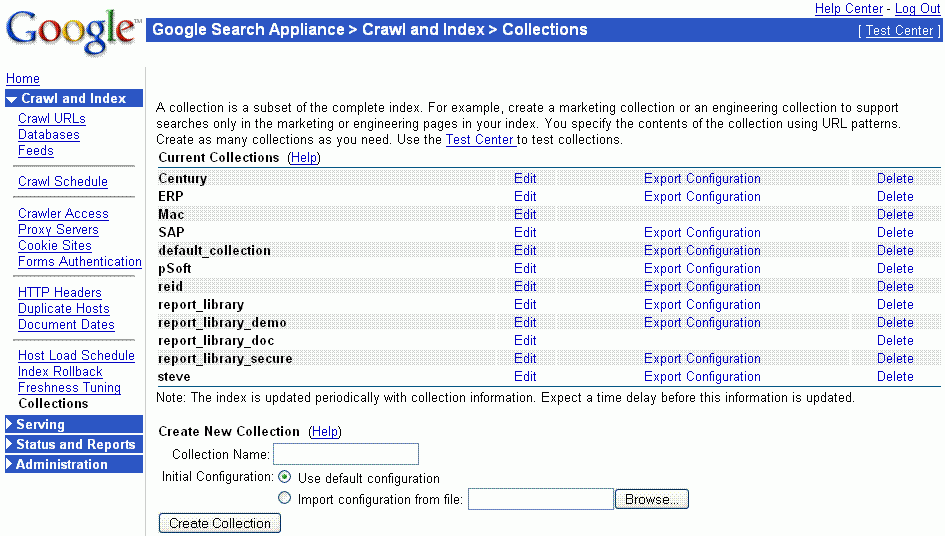Export Configuration for ERP collection

(702, 197)
